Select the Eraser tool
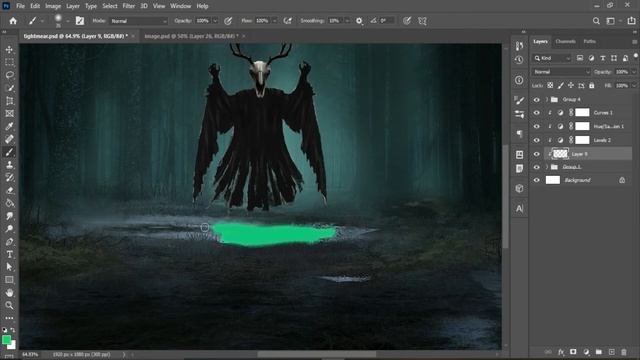The width and height of the screenshot is (640, 360). click(9, 190)
